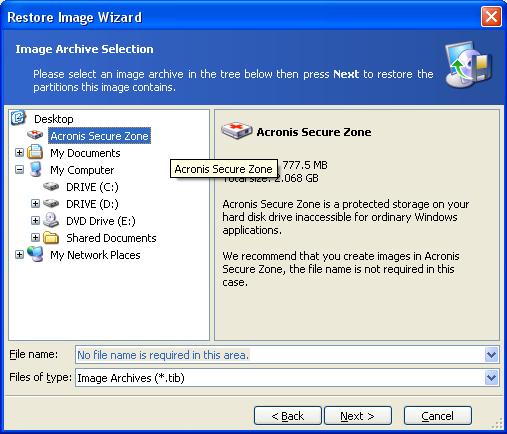Click the My Computer icon

click(x=35, y=169)
